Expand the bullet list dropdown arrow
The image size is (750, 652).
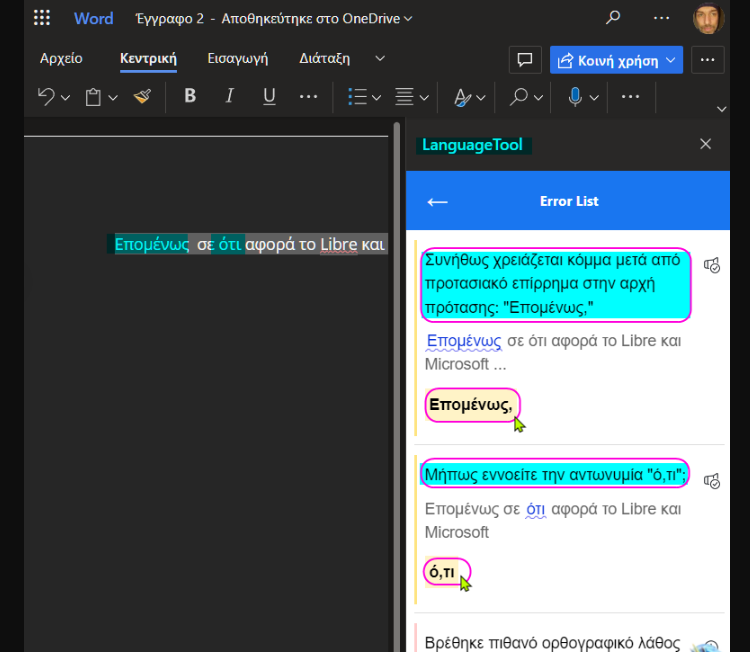(x=377, y=98)
